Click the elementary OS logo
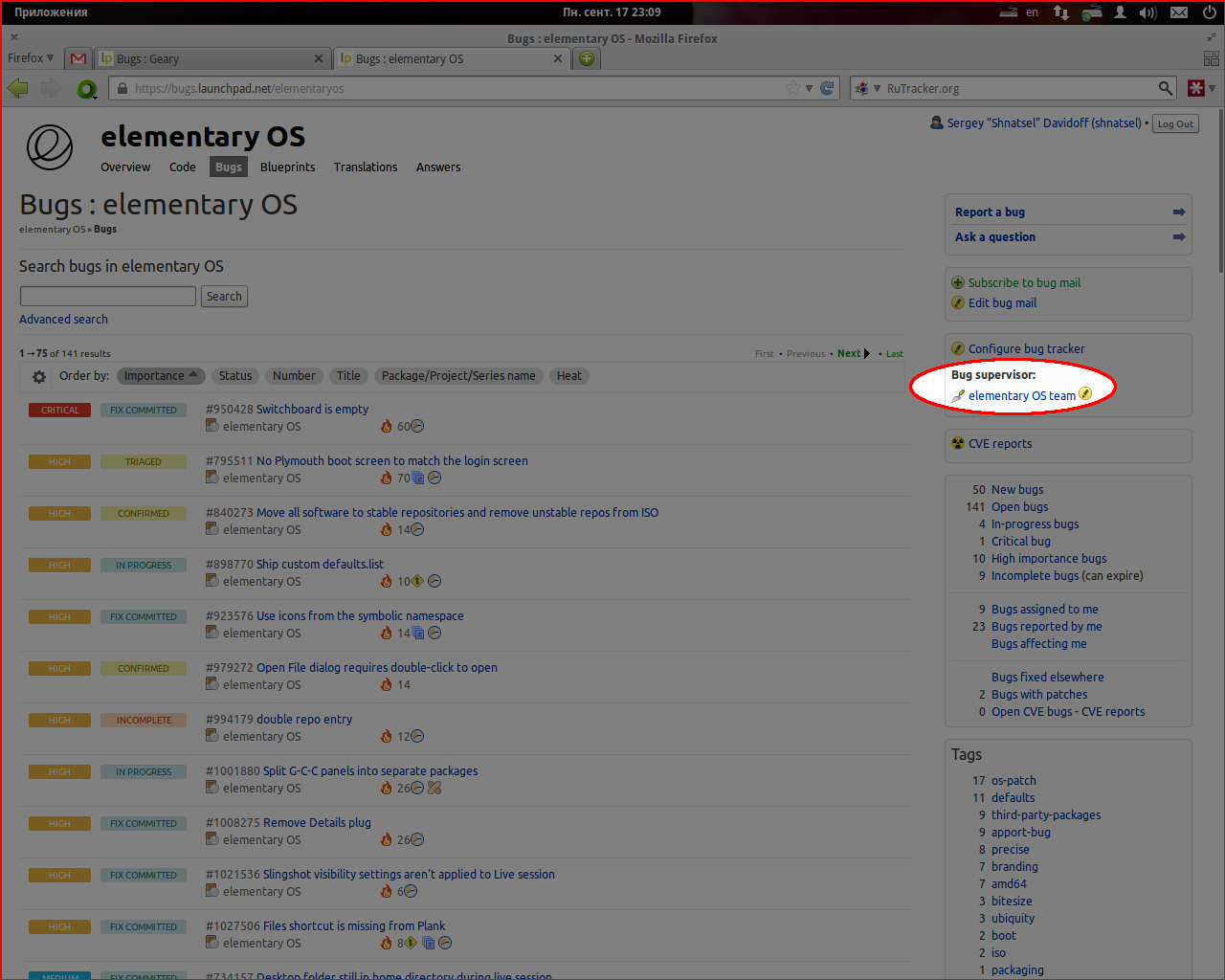Image resolution: width=1225 pixels, height=980 pixels. tap(50, 147)
